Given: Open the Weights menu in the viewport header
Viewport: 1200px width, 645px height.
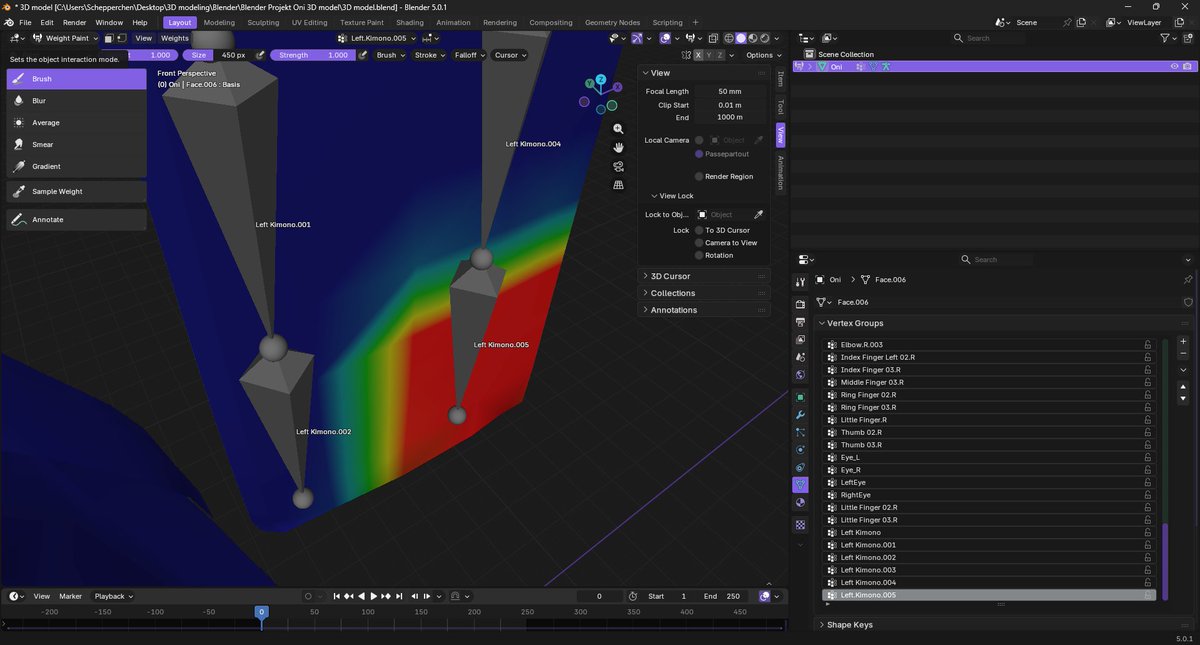Looking at the screenshot, I should [175, 38].
